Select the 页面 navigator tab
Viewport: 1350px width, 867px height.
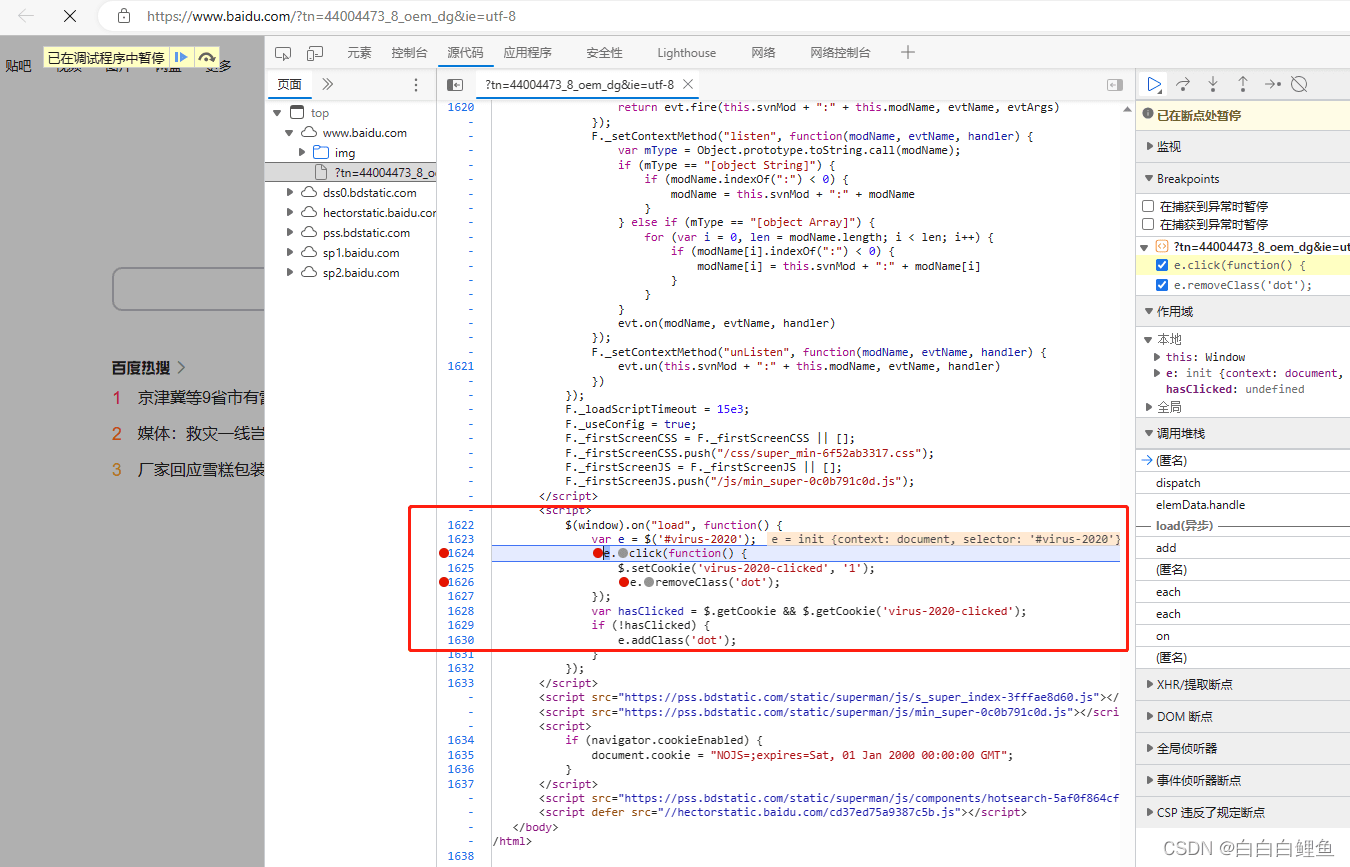tap(290, 85)
